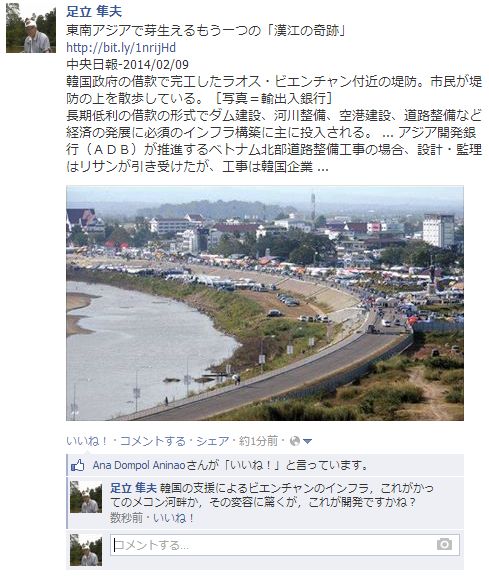Open the 足立 隼夫 name link at top
The image size is (489, 581).
pyautogui.click(x=94, y=12)
